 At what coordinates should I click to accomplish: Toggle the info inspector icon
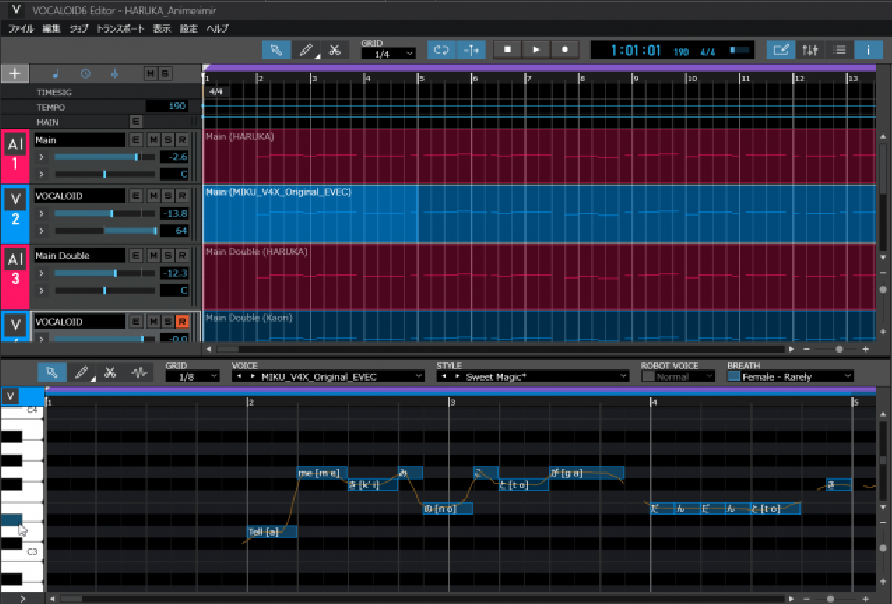pyautogui.click(x=869, y=50)
